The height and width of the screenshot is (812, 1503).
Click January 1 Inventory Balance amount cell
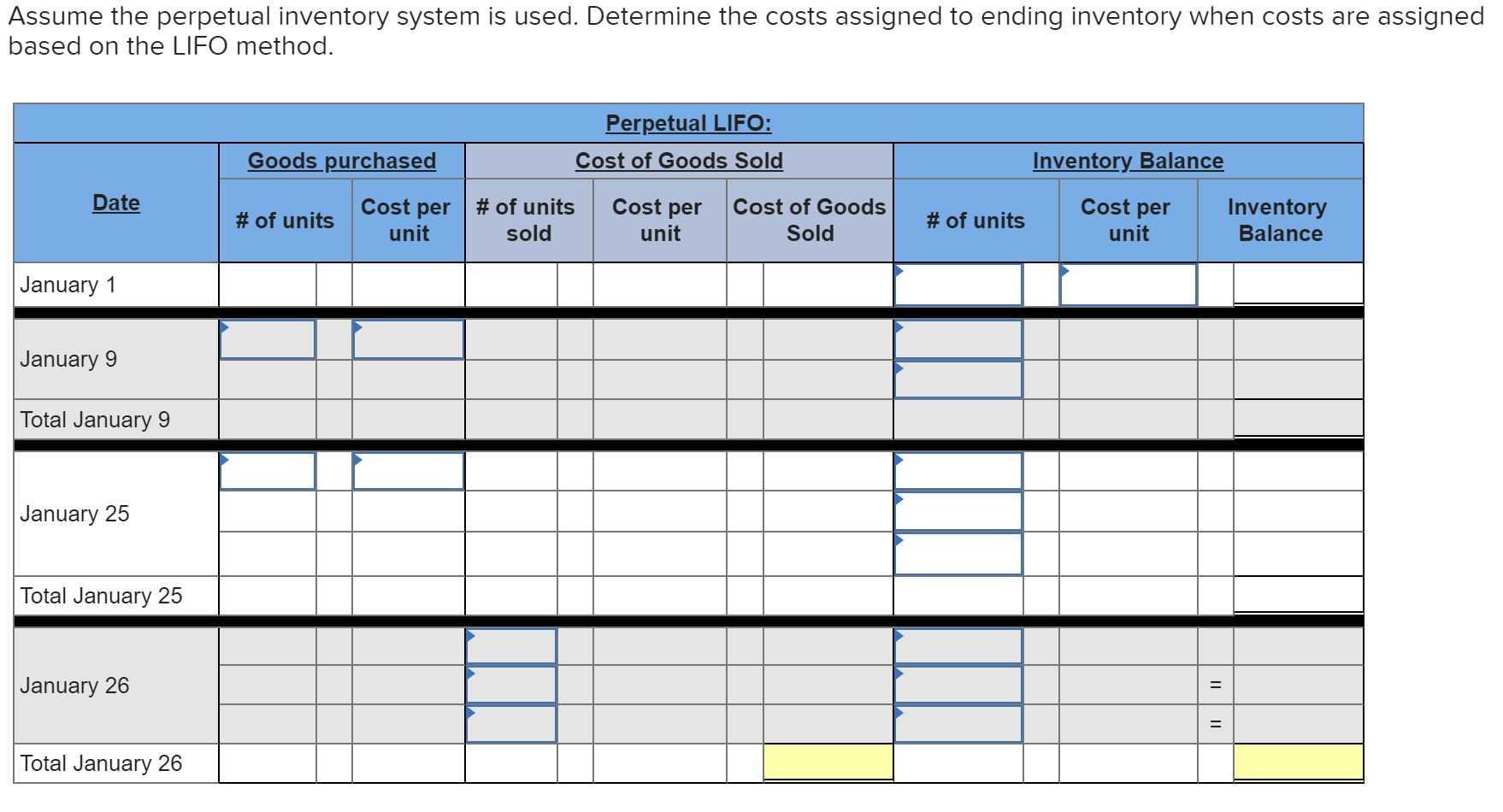click(x=1298, y=284)
